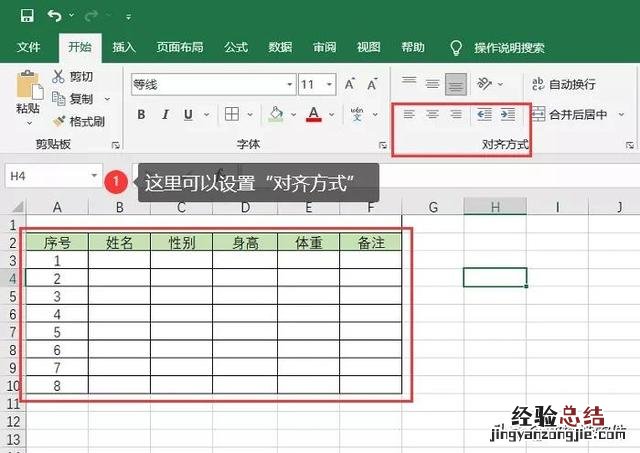Click the text orientation icon

pyautogui.click(x=484, y=84)
